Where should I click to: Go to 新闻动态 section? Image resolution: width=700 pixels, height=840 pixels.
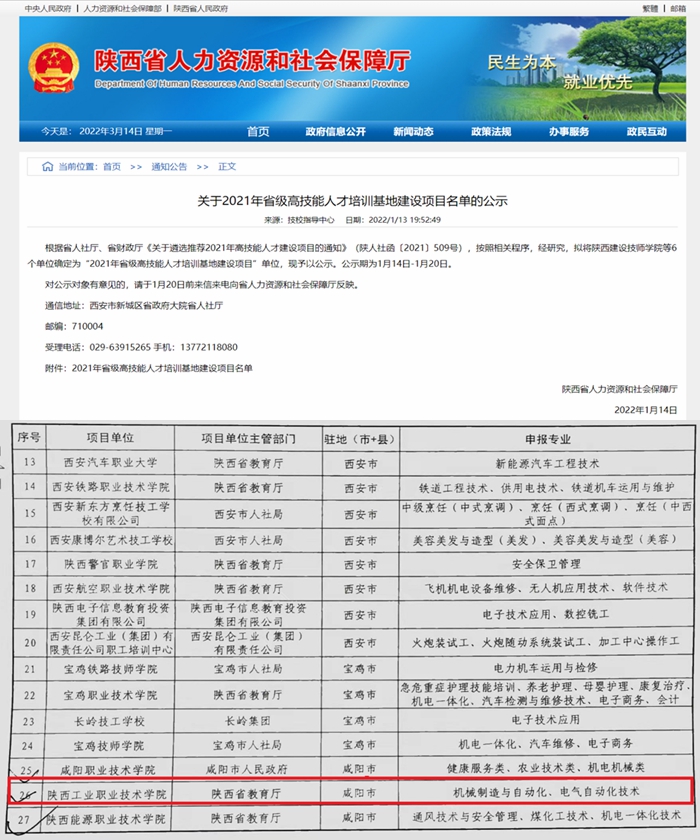coord(413,131)
